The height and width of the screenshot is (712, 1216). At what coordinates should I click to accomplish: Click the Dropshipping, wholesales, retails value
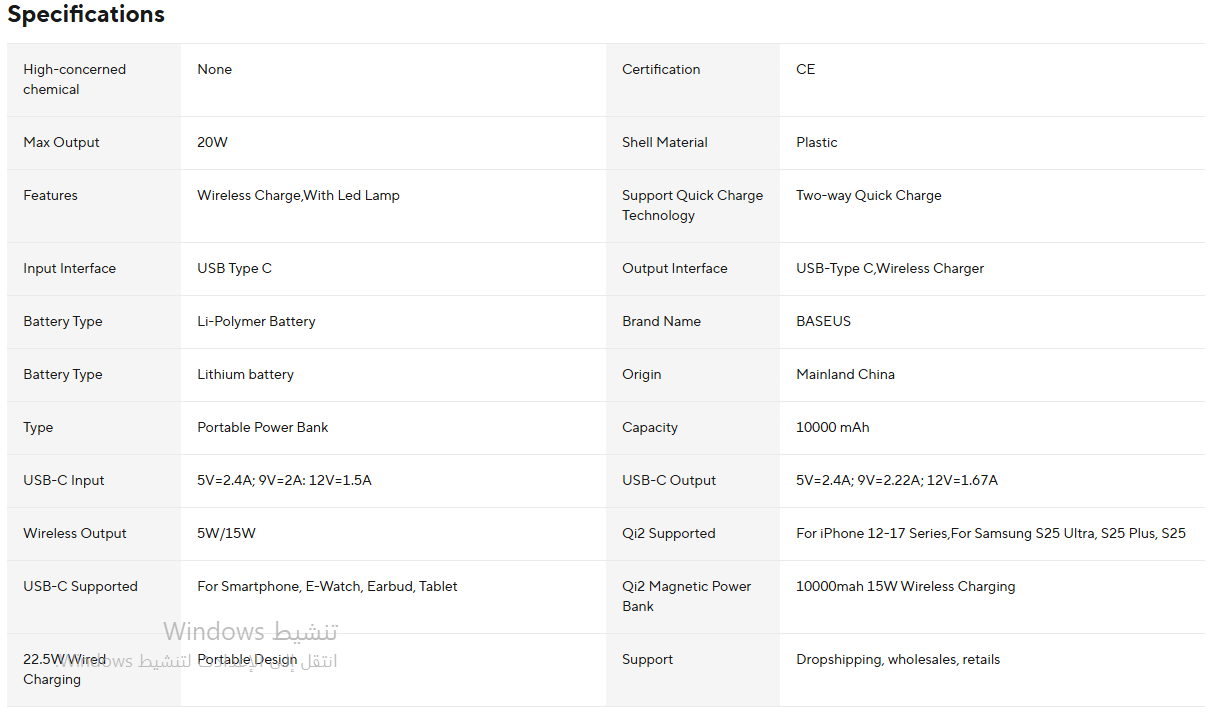[x=897, y=659]
